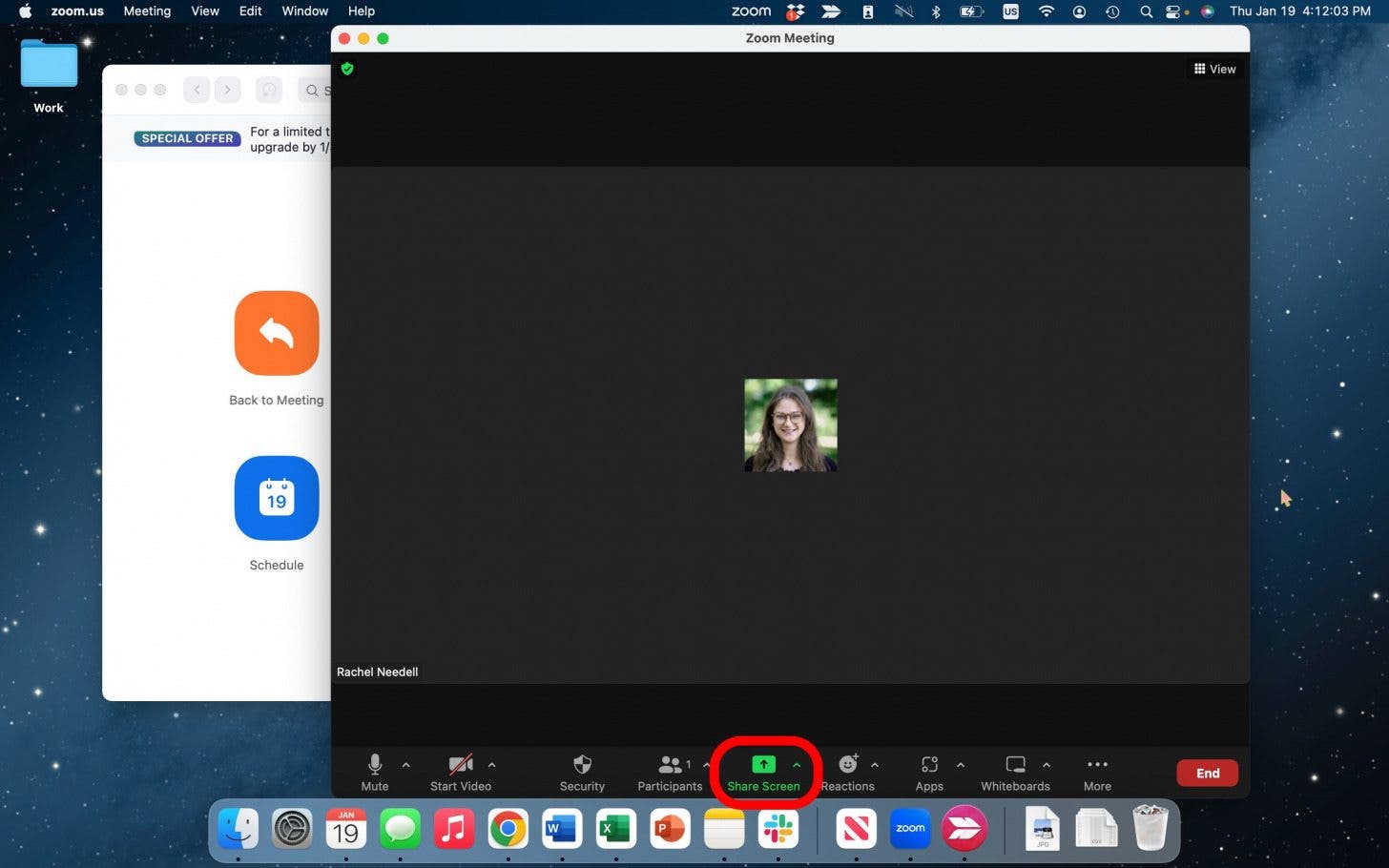
Task: Open Whiteboards from meeting toolbar
Action: (1015, 765)
